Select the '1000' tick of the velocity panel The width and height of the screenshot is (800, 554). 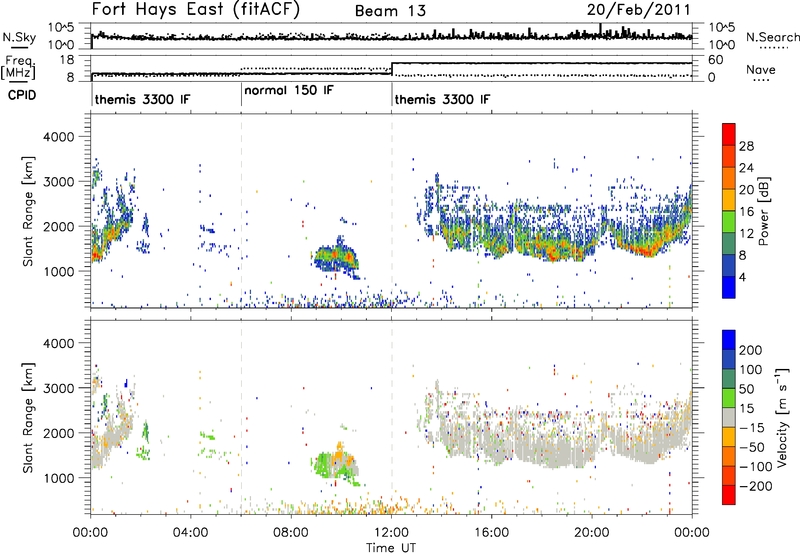click(x=58, y=478)
